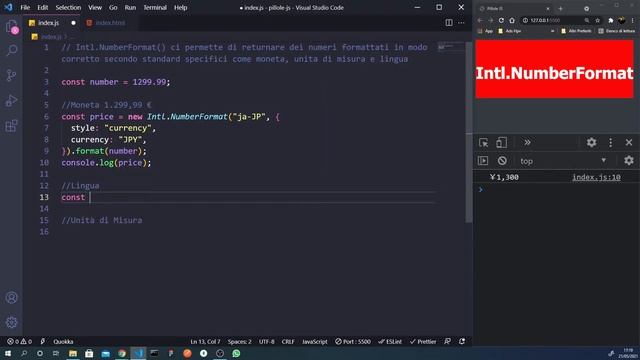Activate DevTools inspect element tool
The image size is (640, 360).
click(484, 142)
